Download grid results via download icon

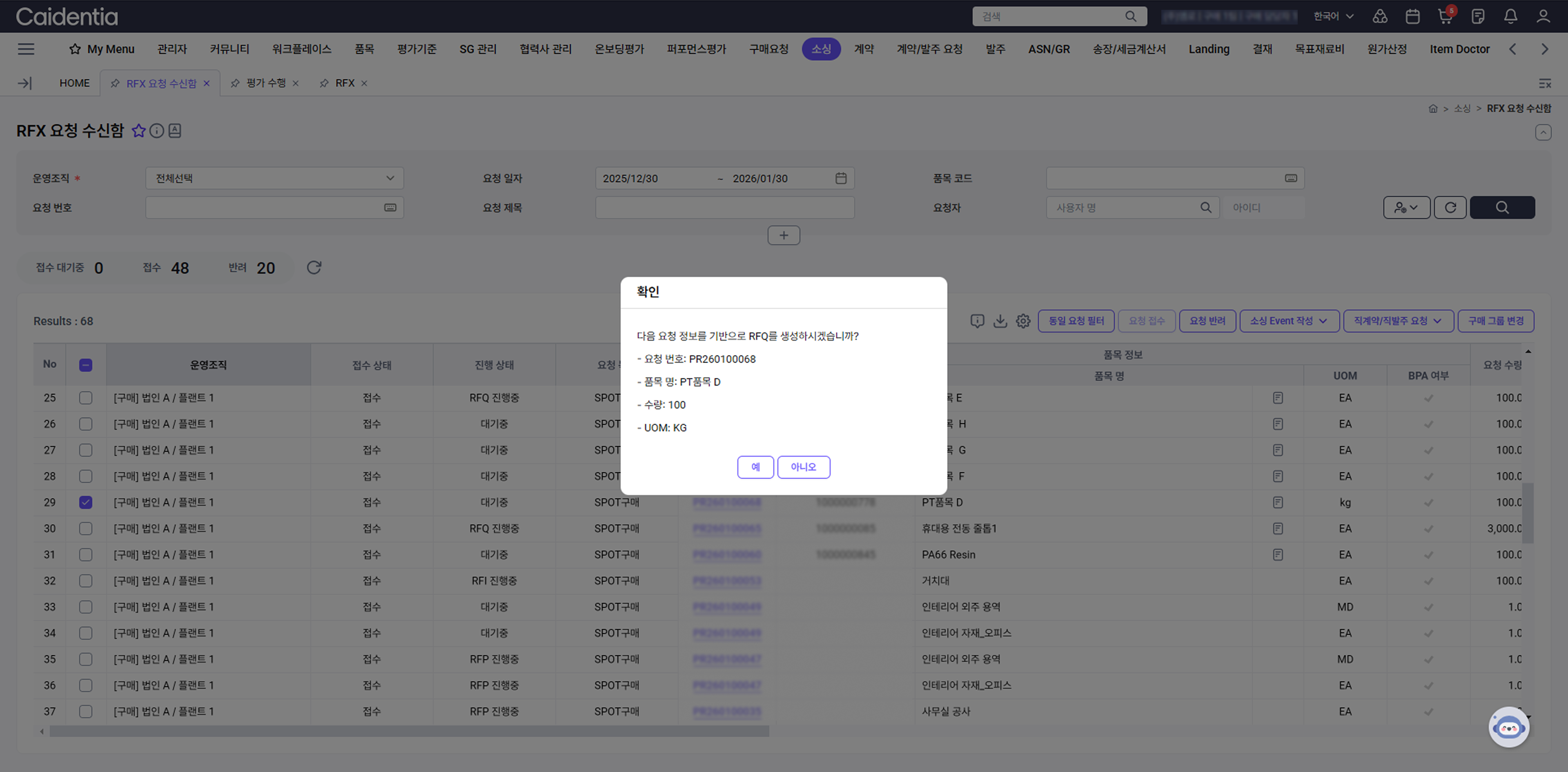pyautogui.click(x=1000, y=321)
